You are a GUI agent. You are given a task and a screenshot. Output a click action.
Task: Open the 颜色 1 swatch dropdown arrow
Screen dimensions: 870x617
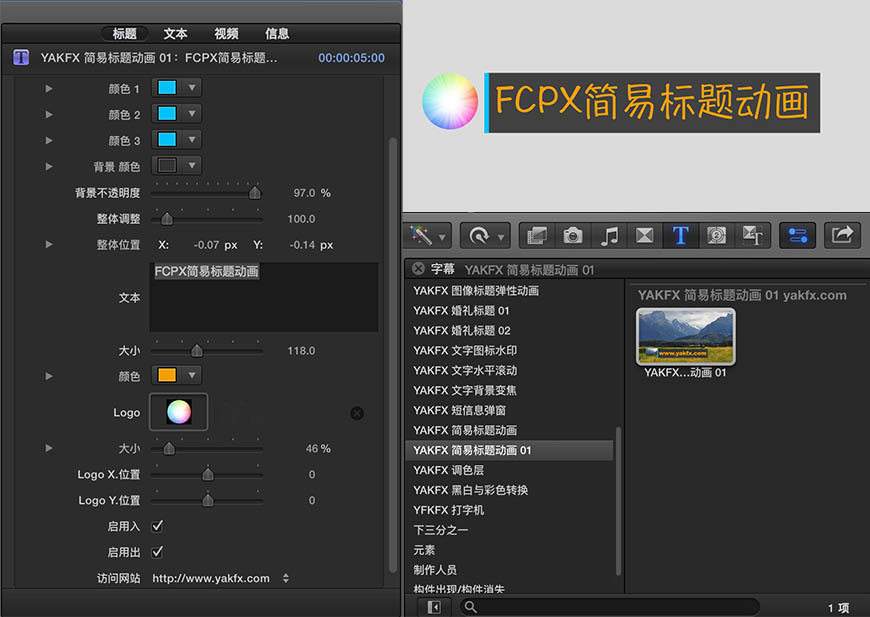(x=192, y=88)
